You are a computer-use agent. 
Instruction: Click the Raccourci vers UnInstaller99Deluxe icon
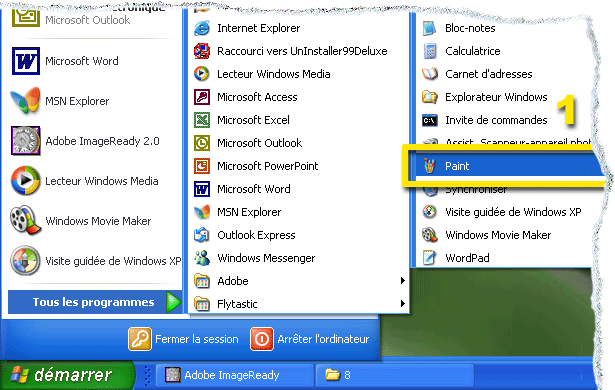pyautogui.click(x=202, y=51)
